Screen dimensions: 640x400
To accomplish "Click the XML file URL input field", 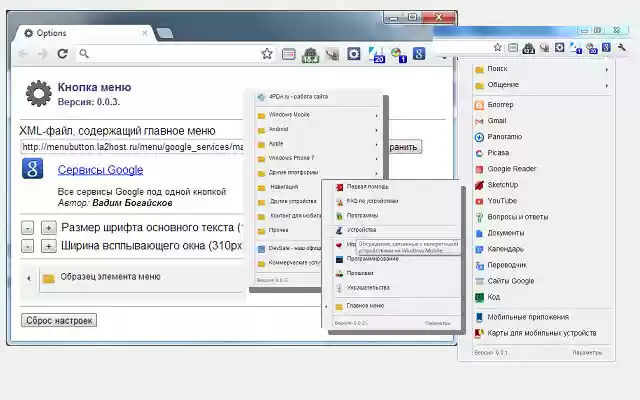I will click(132, 147).
